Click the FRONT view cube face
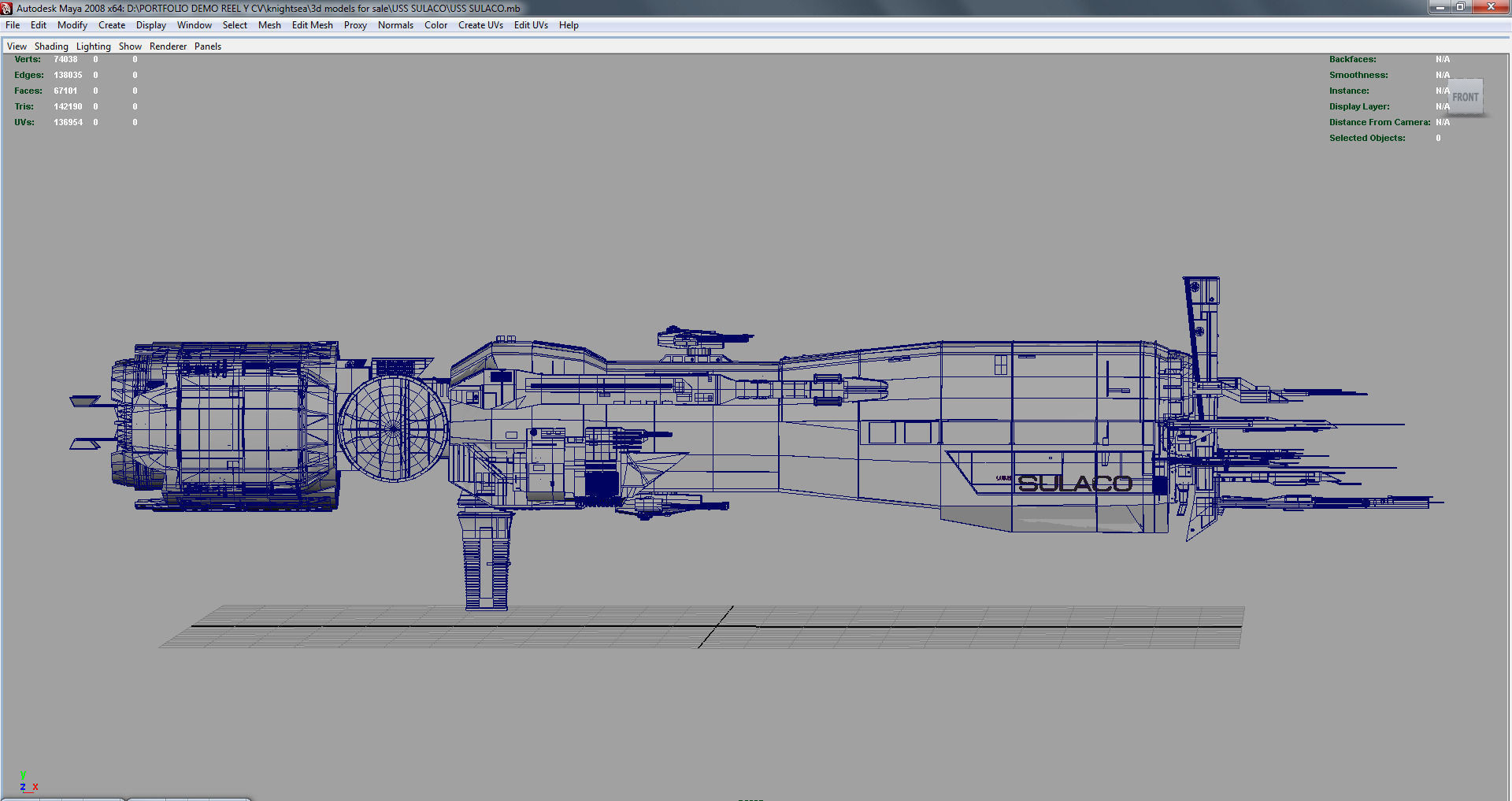Screen dimensions: 1512x801 1466,97
